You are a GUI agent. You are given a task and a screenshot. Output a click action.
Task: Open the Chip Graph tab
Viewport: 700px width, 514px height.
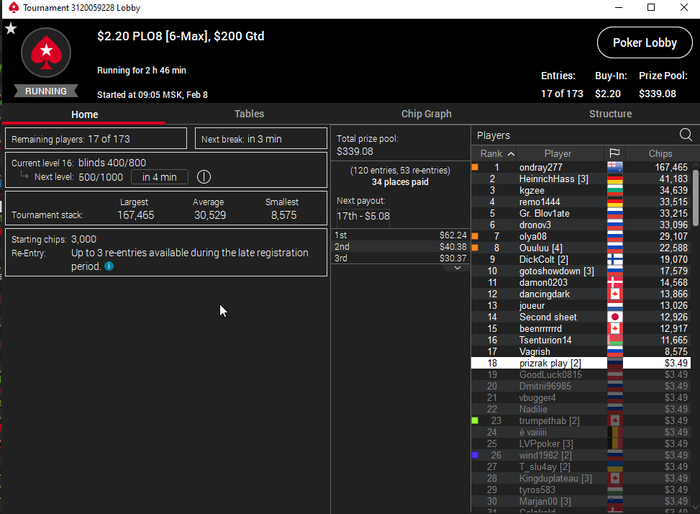[x=426, y=114]
